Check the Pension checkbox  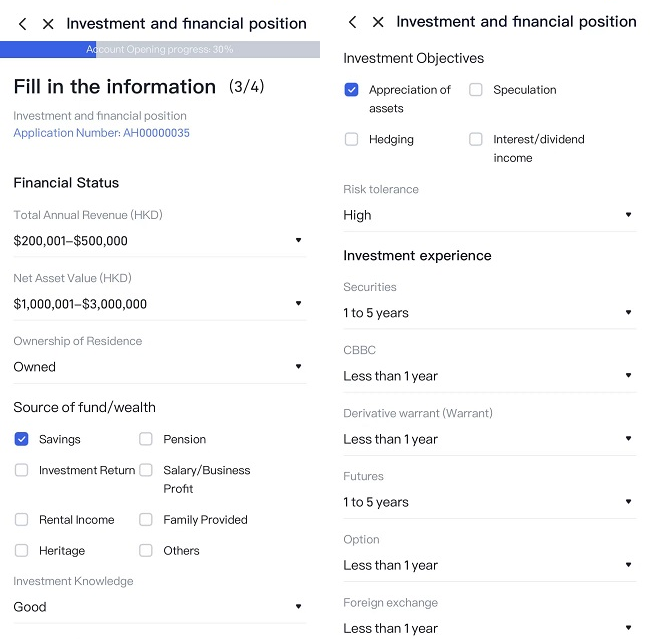146,439
